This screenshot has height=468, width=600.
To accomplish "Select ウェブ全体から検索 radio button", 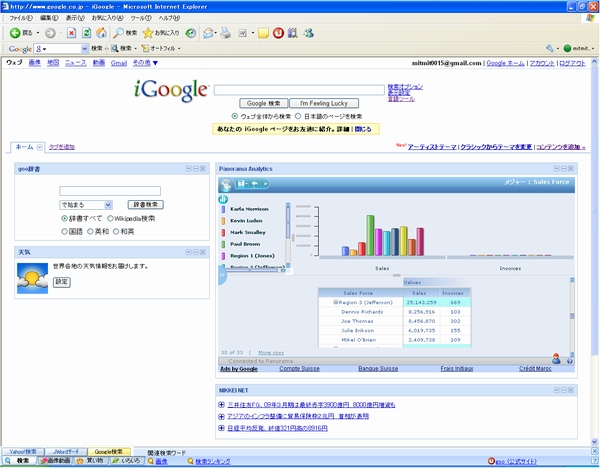I will (x=235, y=116).
